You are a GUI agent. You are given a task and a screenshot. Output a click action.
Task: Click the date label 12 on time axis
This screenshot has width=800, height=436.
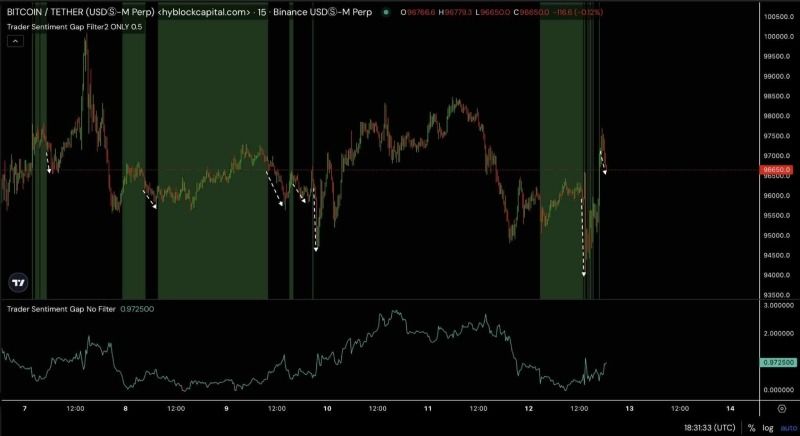point(529,408)
